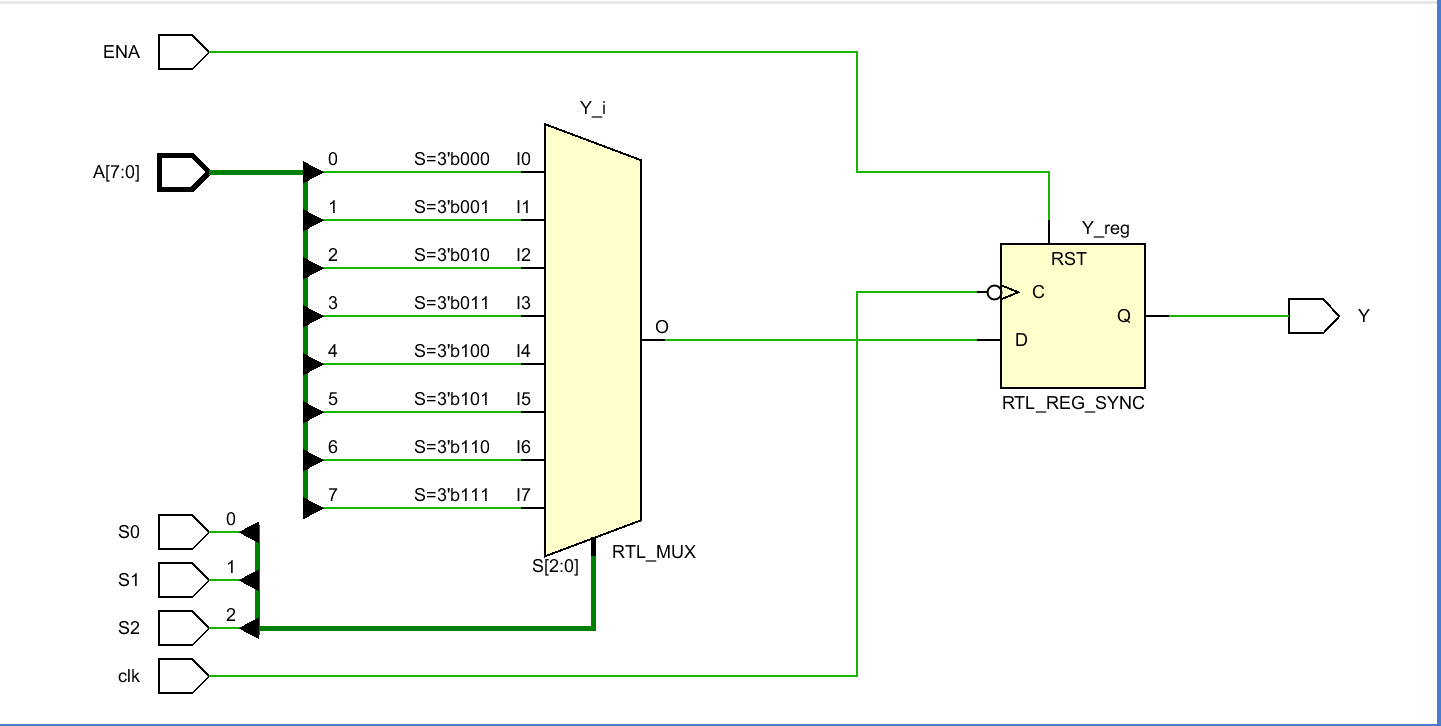Click the O output pin of the mux
The image size is (1441, 726).
pos(662,327)
